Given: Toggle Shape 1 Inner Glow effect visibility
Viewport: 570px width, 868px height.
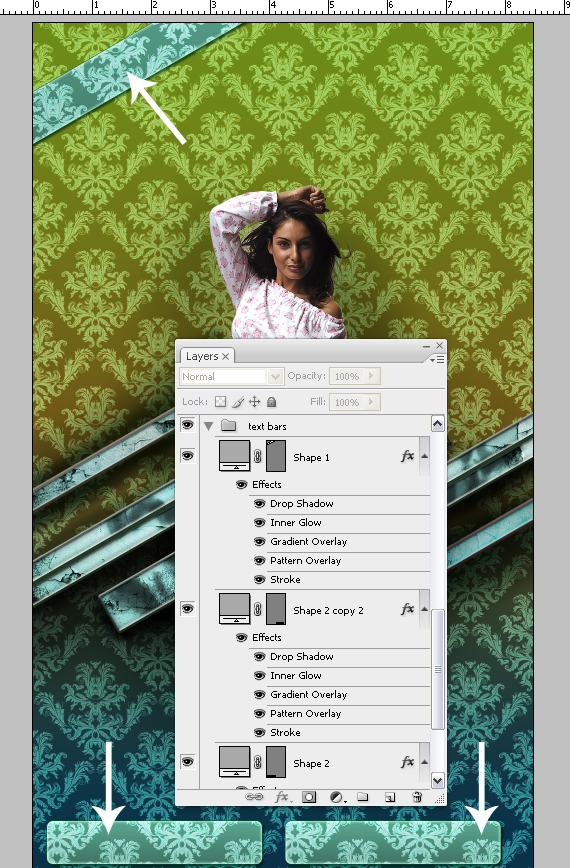Looking at the screenshot, I should [260, 523].
